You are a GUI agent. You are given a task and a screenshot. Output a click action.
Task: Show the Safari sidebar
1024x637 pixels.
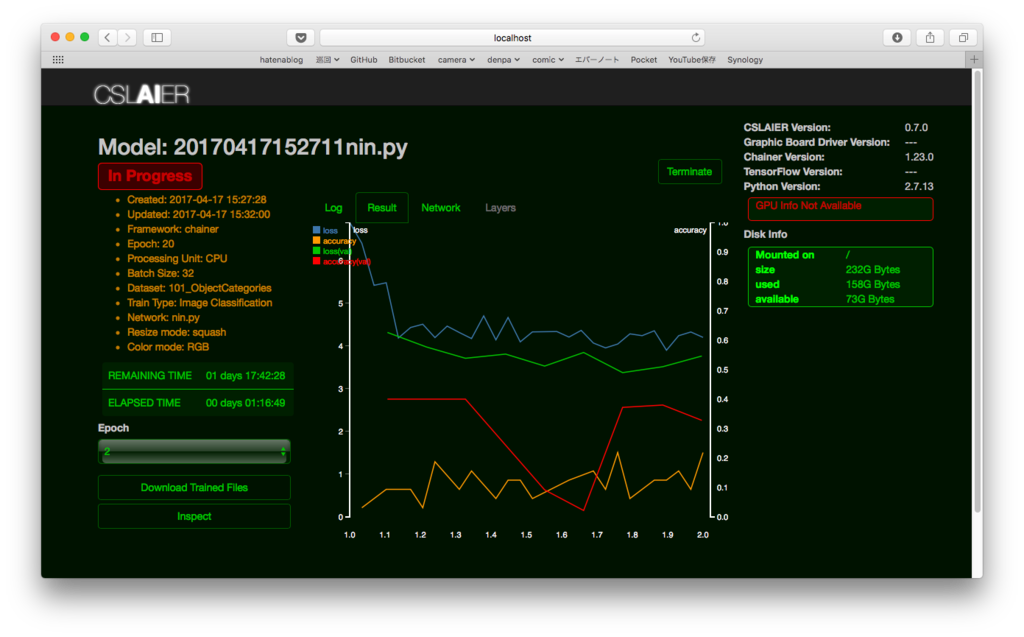[x=157, y=37]
